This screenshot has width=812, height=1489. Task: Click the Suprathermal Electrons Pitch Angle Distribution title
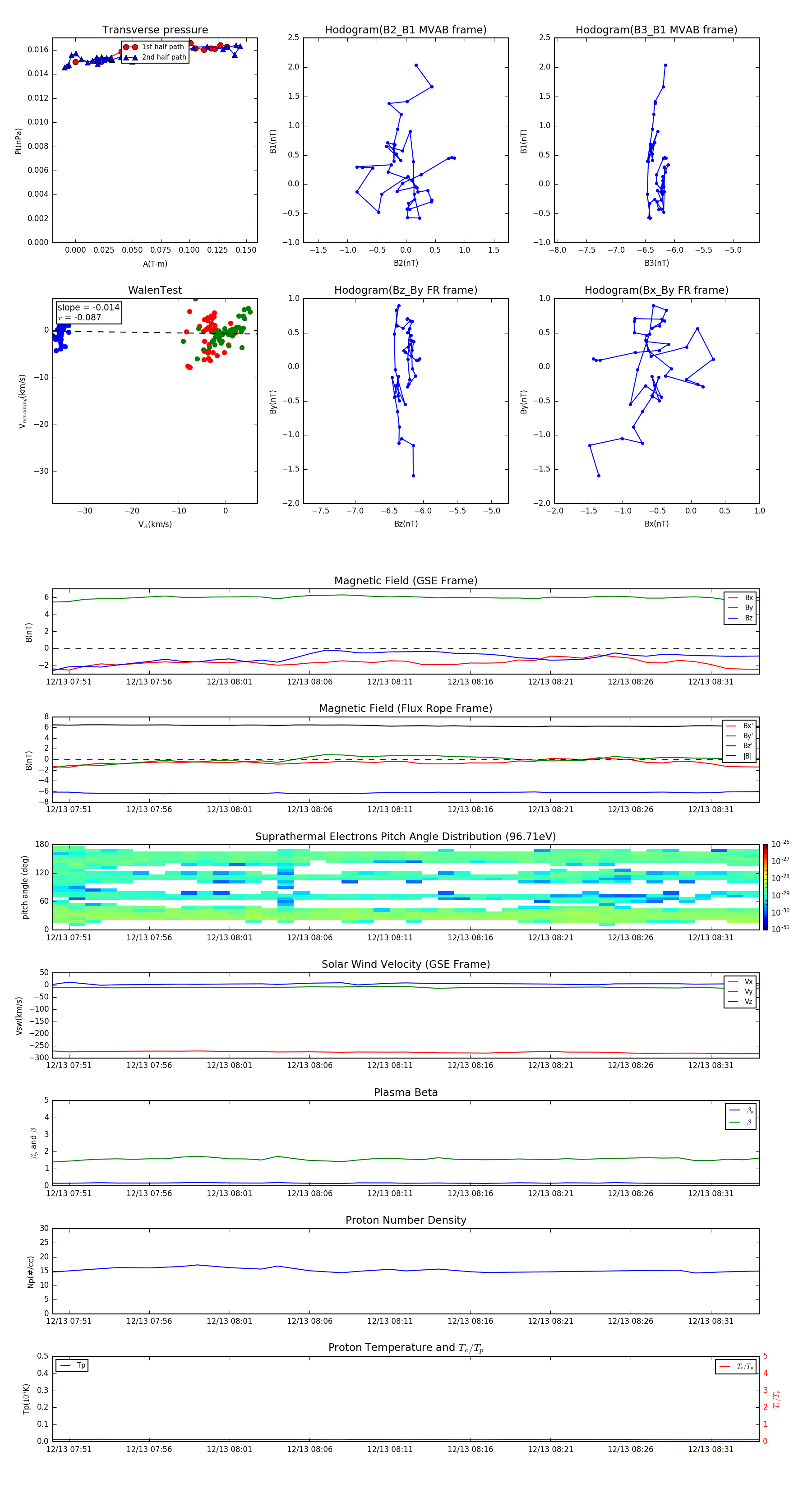(x=406, y=837)
